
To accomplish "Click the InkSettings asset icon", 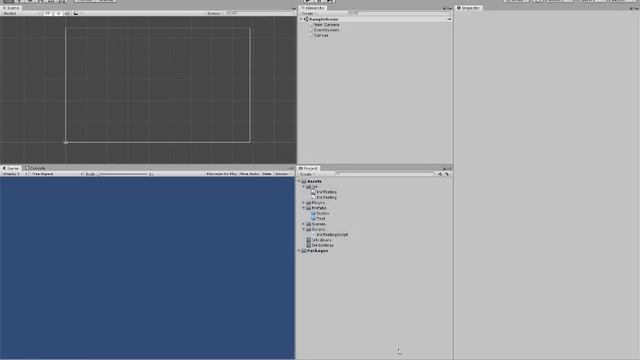I will coord(309,246).
